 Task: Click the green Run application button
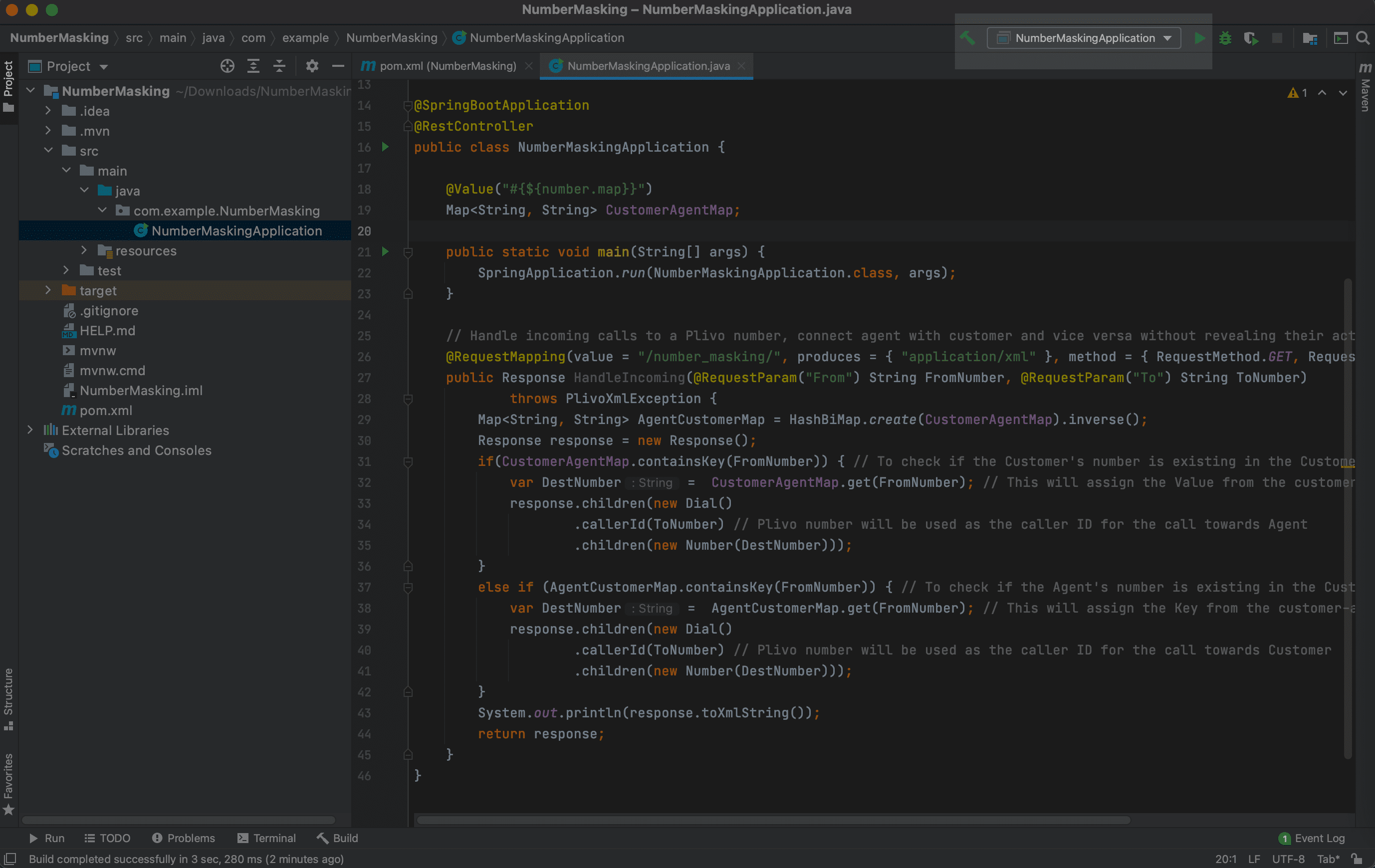1199,38
